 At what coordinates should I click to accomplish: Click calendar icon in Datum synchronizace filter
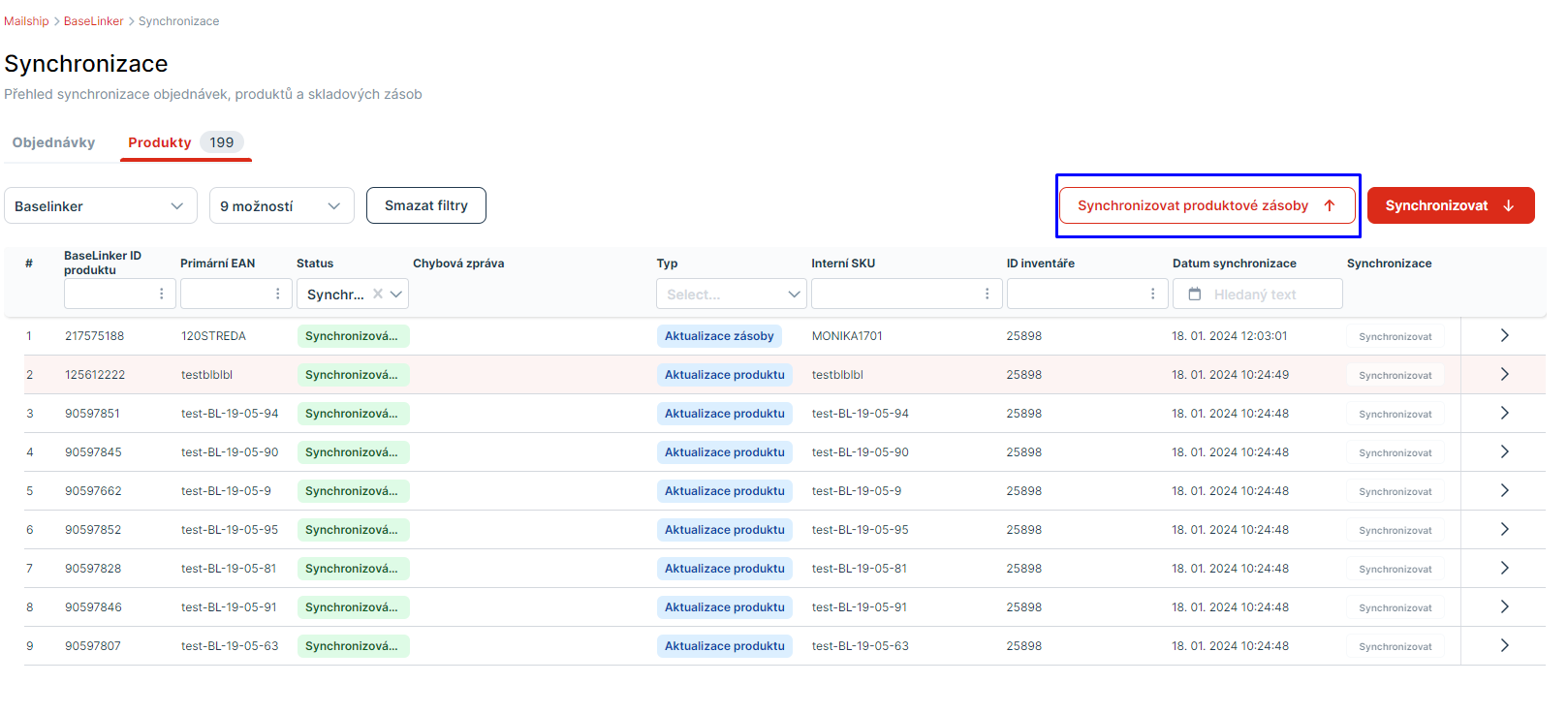coord(1195,294)
